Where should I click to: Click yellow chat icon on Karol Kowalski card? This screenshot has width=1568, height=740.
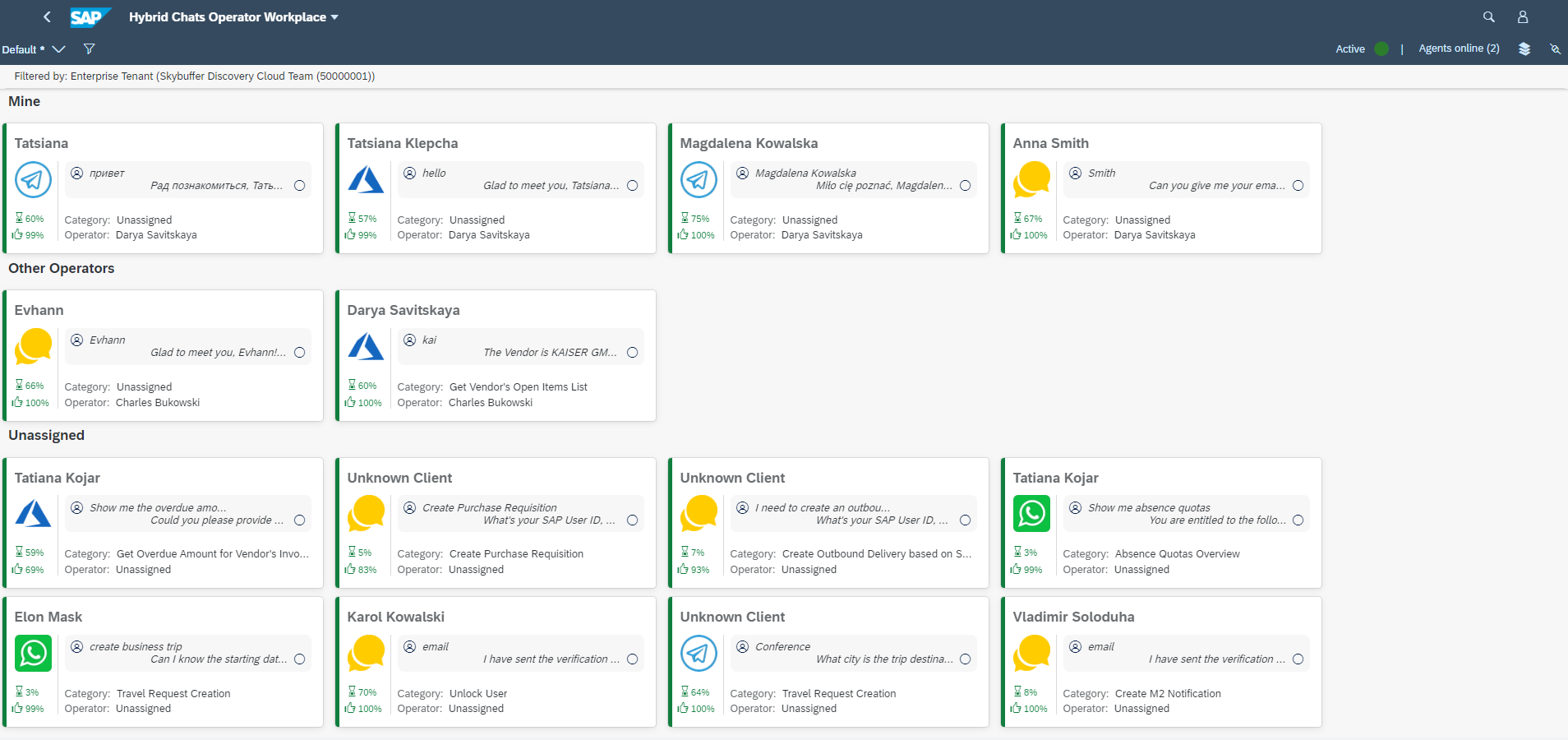(367, 654)
